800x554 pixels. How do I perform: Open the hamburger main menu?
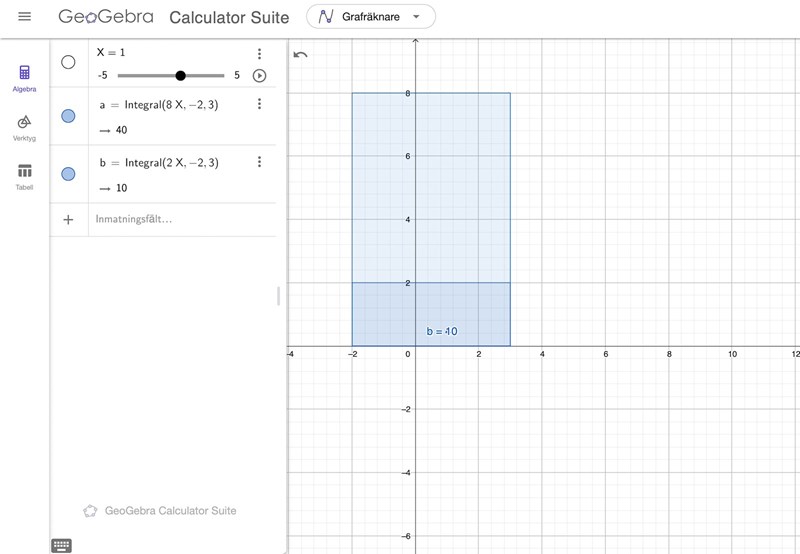coord(25,17)
